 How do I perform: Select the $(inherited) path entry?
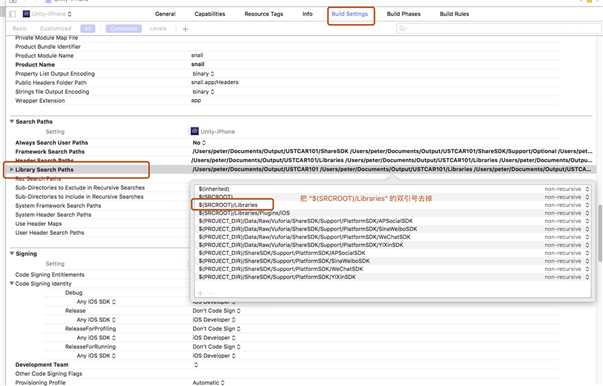point(214,189)
